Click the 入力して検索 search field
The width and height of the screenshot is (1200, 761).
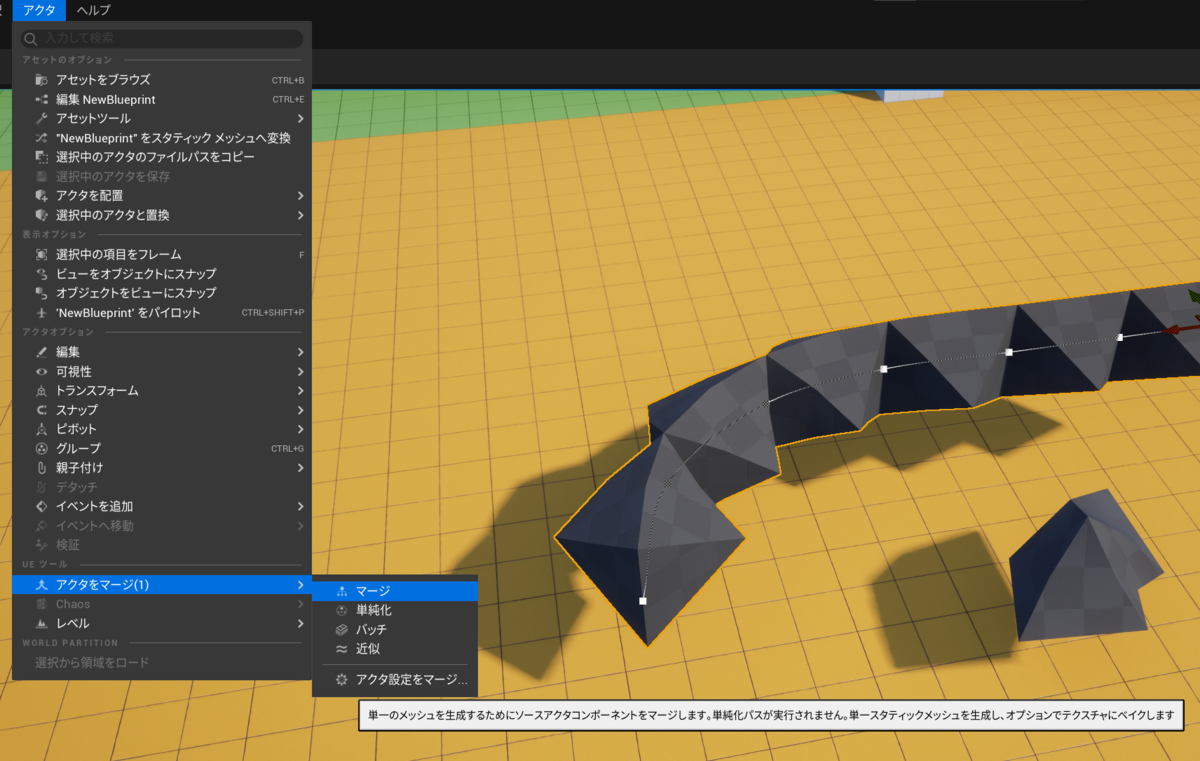coord(160,38)
